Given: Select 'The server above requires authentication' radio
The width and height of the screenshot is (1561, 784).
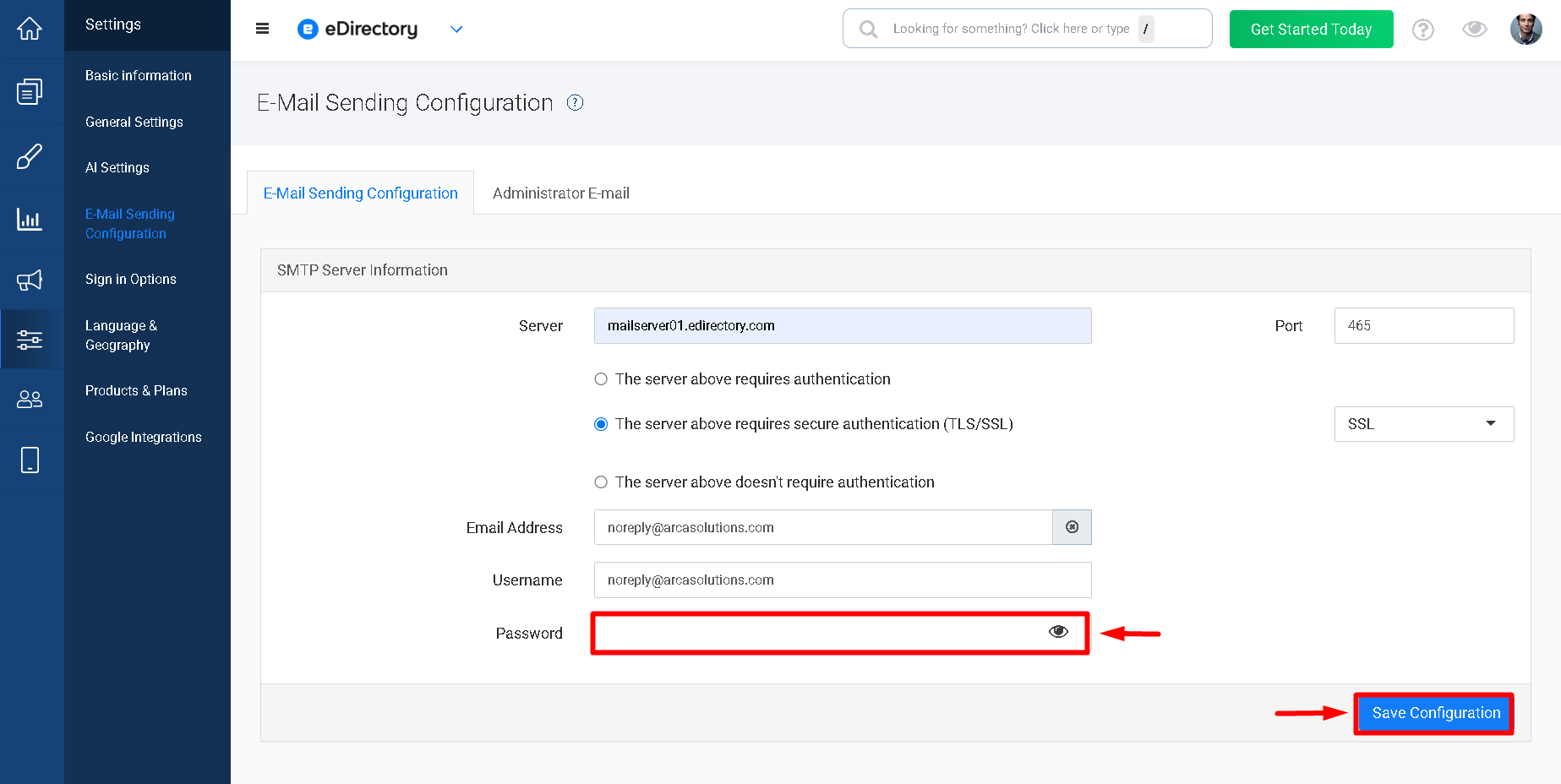Looking at the screenshot, I should point(601,379).
